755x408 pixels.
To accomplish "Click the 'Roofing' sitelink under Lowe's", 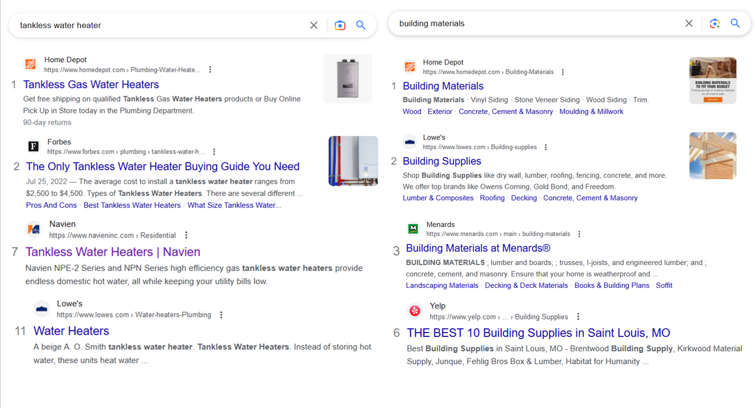I will point(492,198).
